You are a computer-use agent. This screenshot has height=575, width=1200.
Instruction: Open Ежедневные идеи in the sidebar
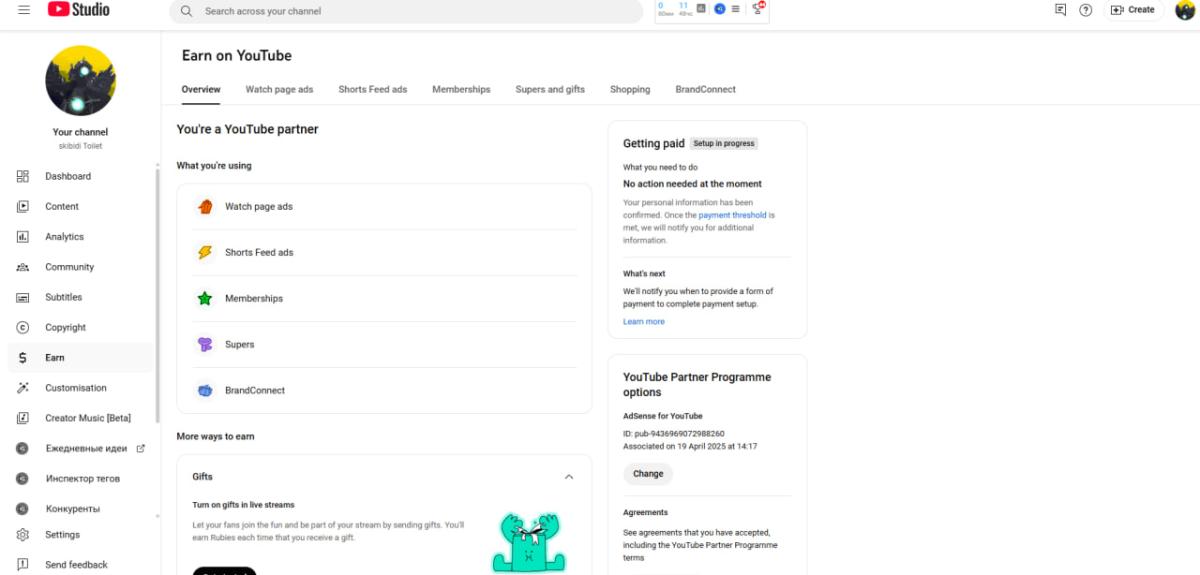tap(80, 448)
